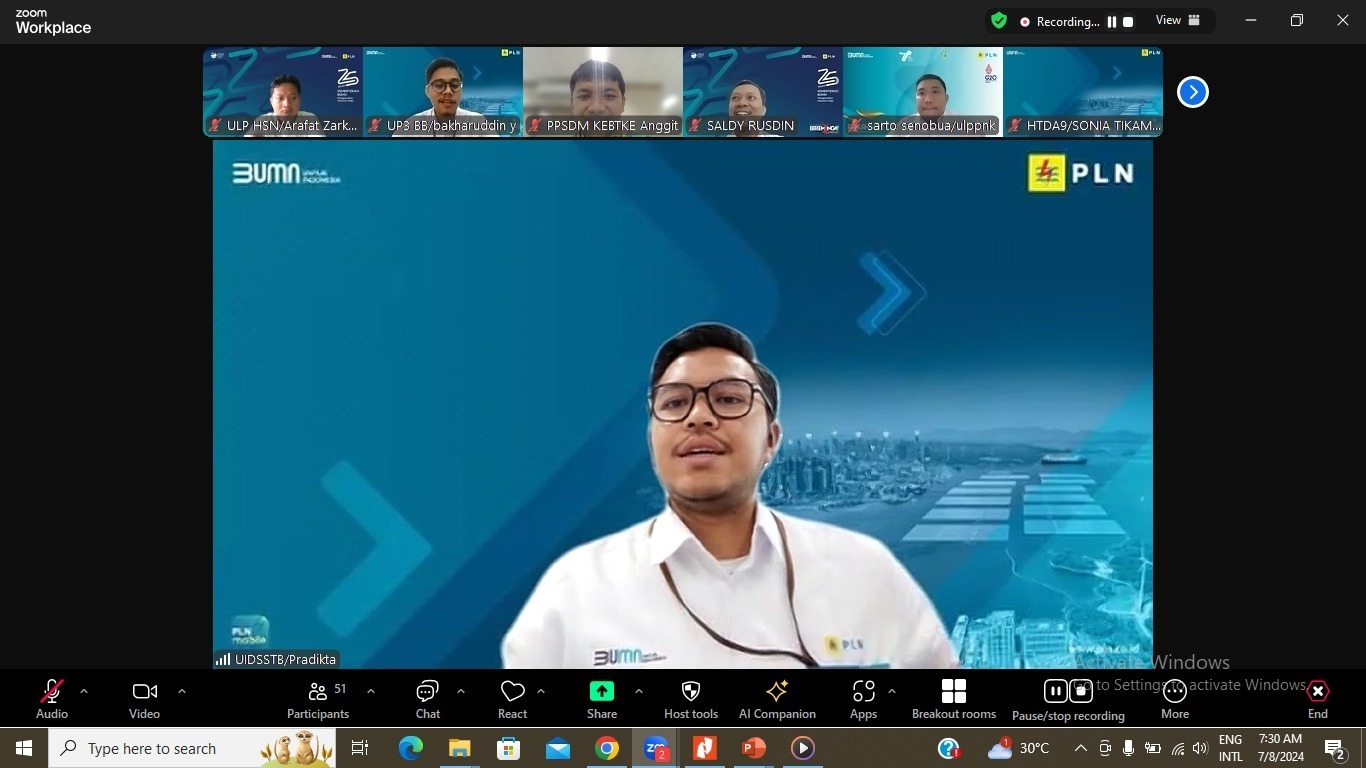Open the weather widget showing 30°C

[x=1018, y=748]
